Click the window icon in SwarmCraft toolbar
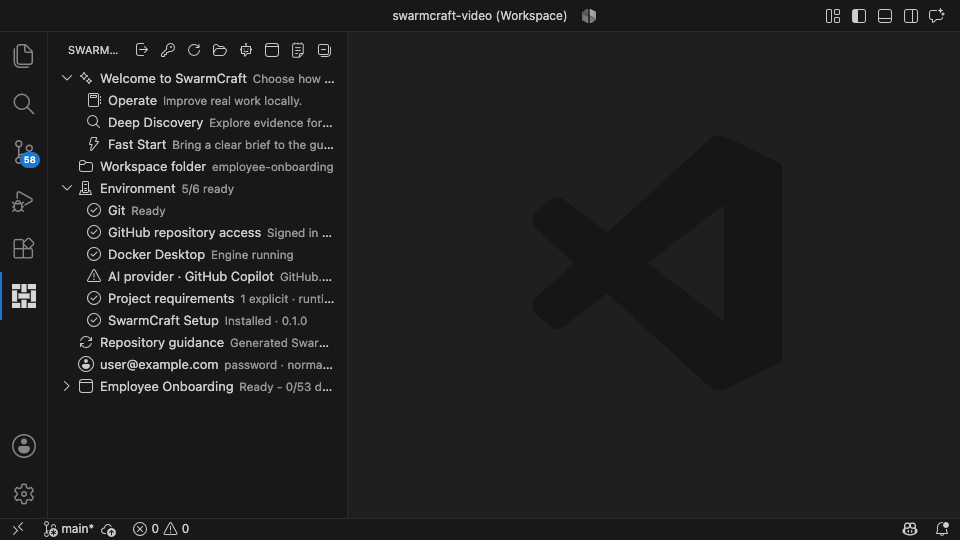 click(x=272, y=50)
